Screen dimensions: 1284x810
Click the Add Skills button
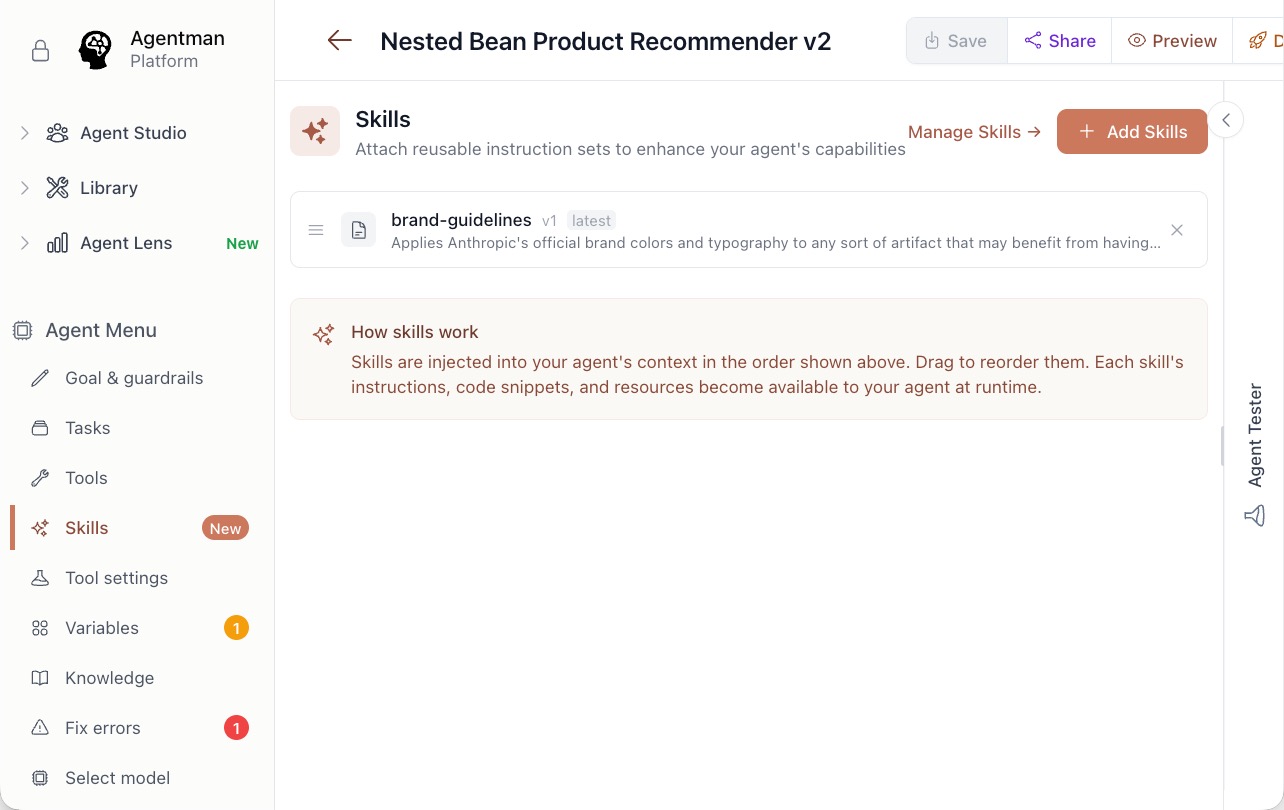click(1132, 132)
